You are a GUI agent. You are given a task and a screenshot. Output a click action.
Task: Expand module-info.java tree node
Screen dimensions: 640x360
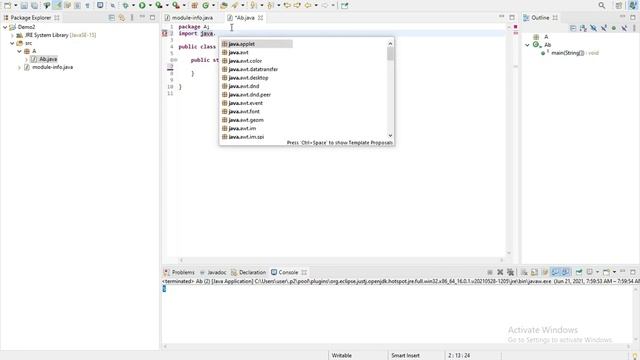(20, 67)
